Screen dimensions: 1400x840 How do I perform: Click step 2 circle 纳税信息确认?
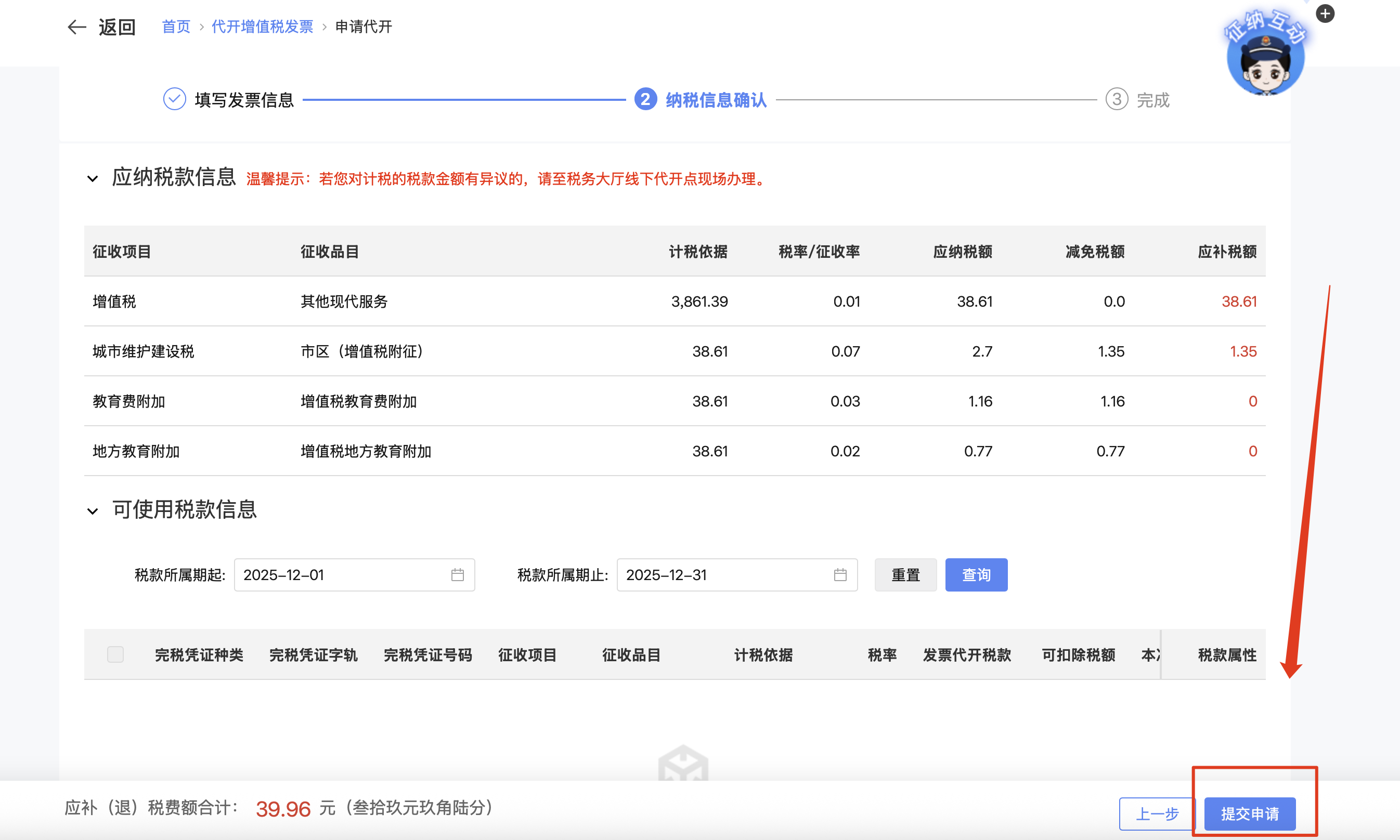tap(645, 100)
